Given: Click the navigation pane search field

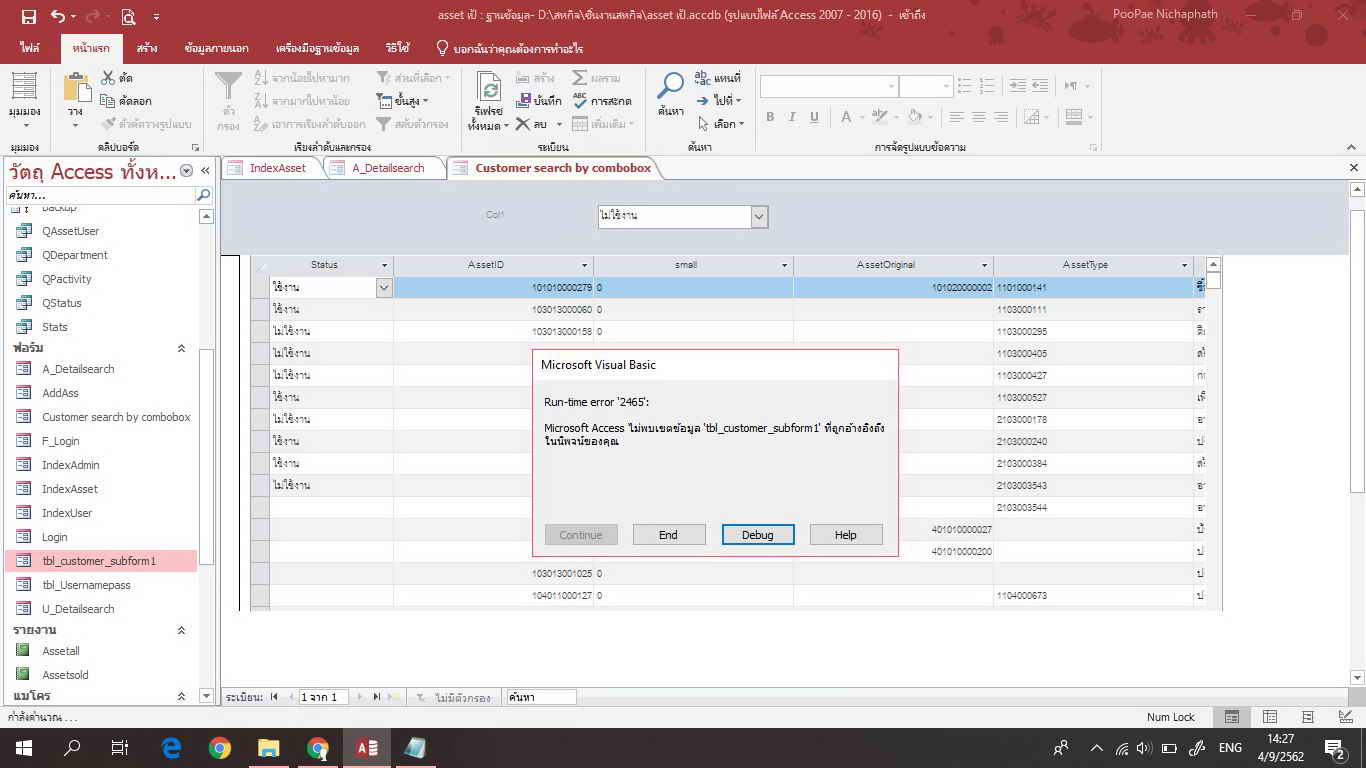Looking at the screenshot, I should (x=100, y=195).
